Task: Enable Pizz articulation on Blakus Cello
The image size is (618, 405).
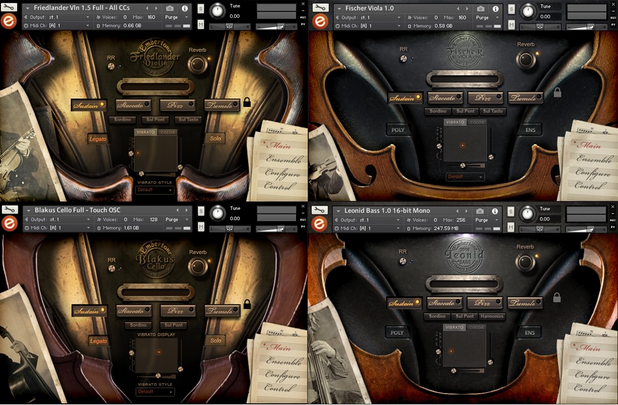Action: 178,310
